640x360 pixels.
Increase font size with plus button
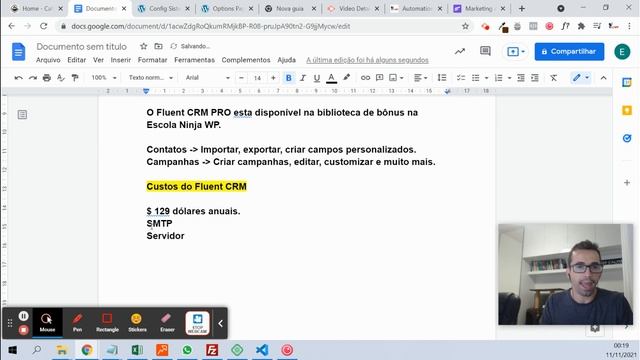pyautogui.click(x=273, y=78)
